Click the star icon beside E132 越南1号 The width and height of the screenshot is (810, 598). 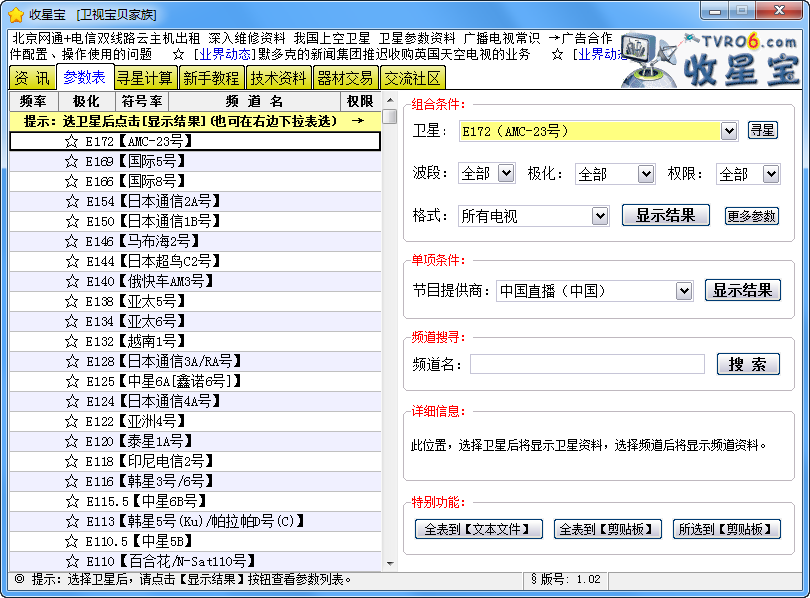(72, 341)
